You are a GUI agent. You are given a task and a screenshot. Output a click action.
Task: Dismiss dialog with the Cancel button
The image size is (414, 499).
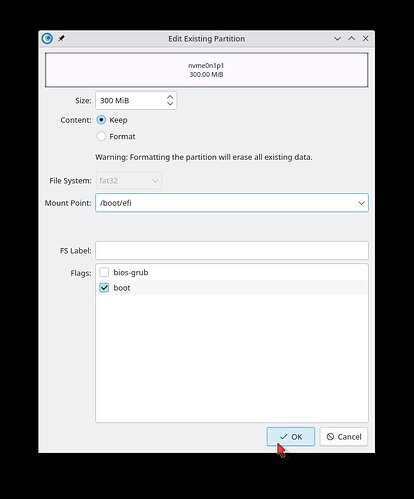[344, 437]
